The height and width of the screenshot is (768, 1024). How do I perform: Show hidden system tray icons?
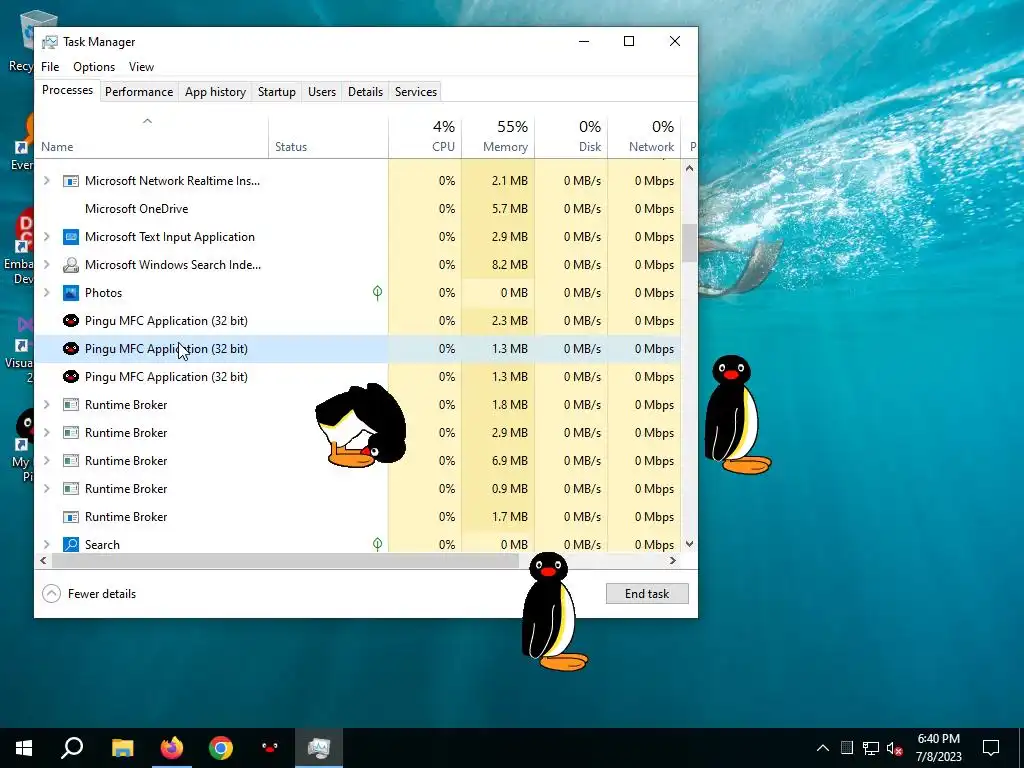[x=823, y=748]
